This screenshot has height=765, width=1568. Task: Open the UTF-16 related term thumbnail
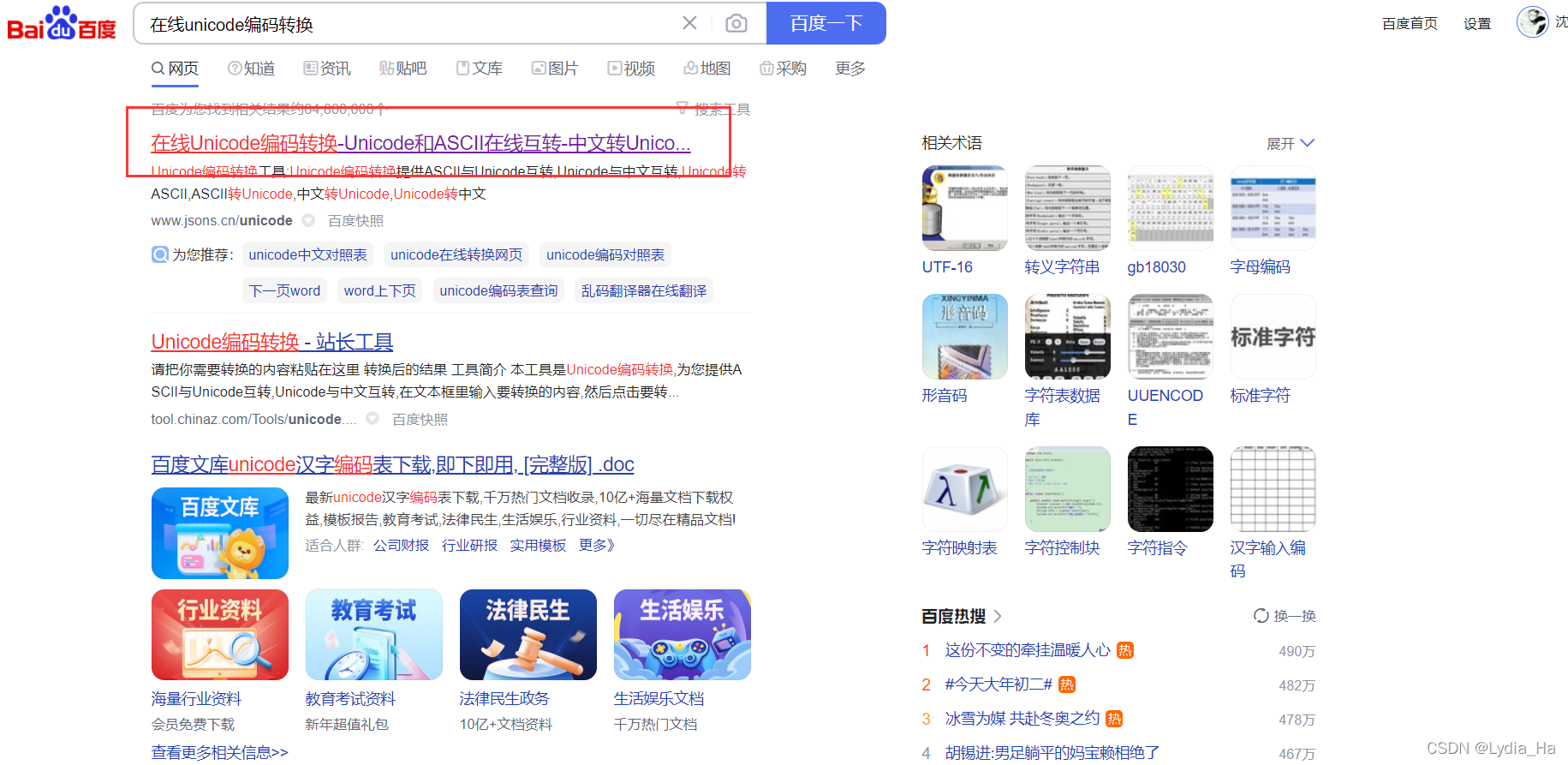965,208
